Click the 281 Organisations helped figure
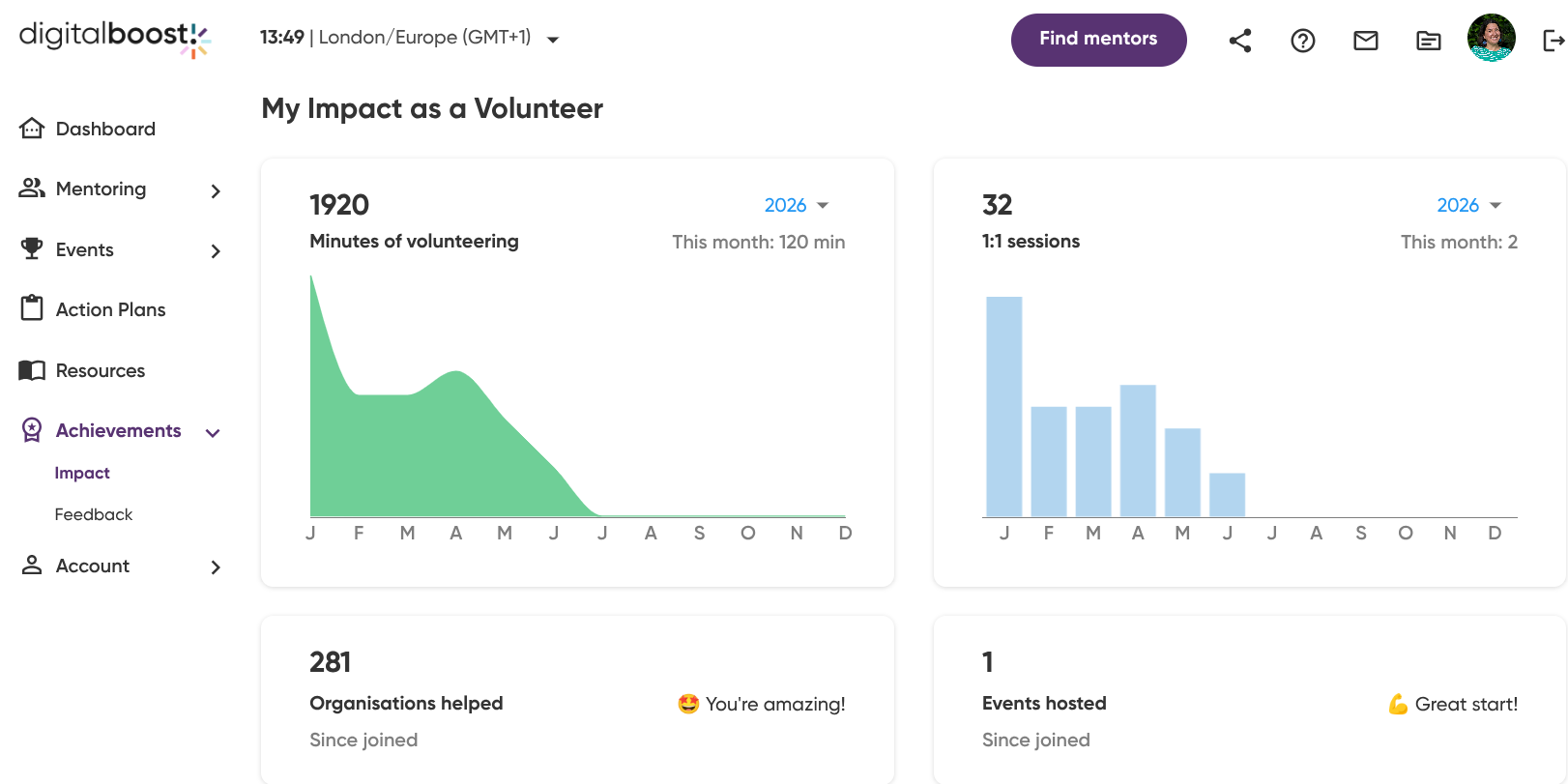This screenshot has height=784, width=1568. [x=331, y=662]
